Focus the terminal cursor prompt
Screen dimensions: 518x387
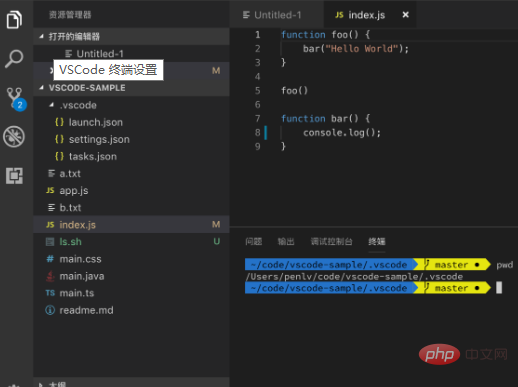[499, 287]
